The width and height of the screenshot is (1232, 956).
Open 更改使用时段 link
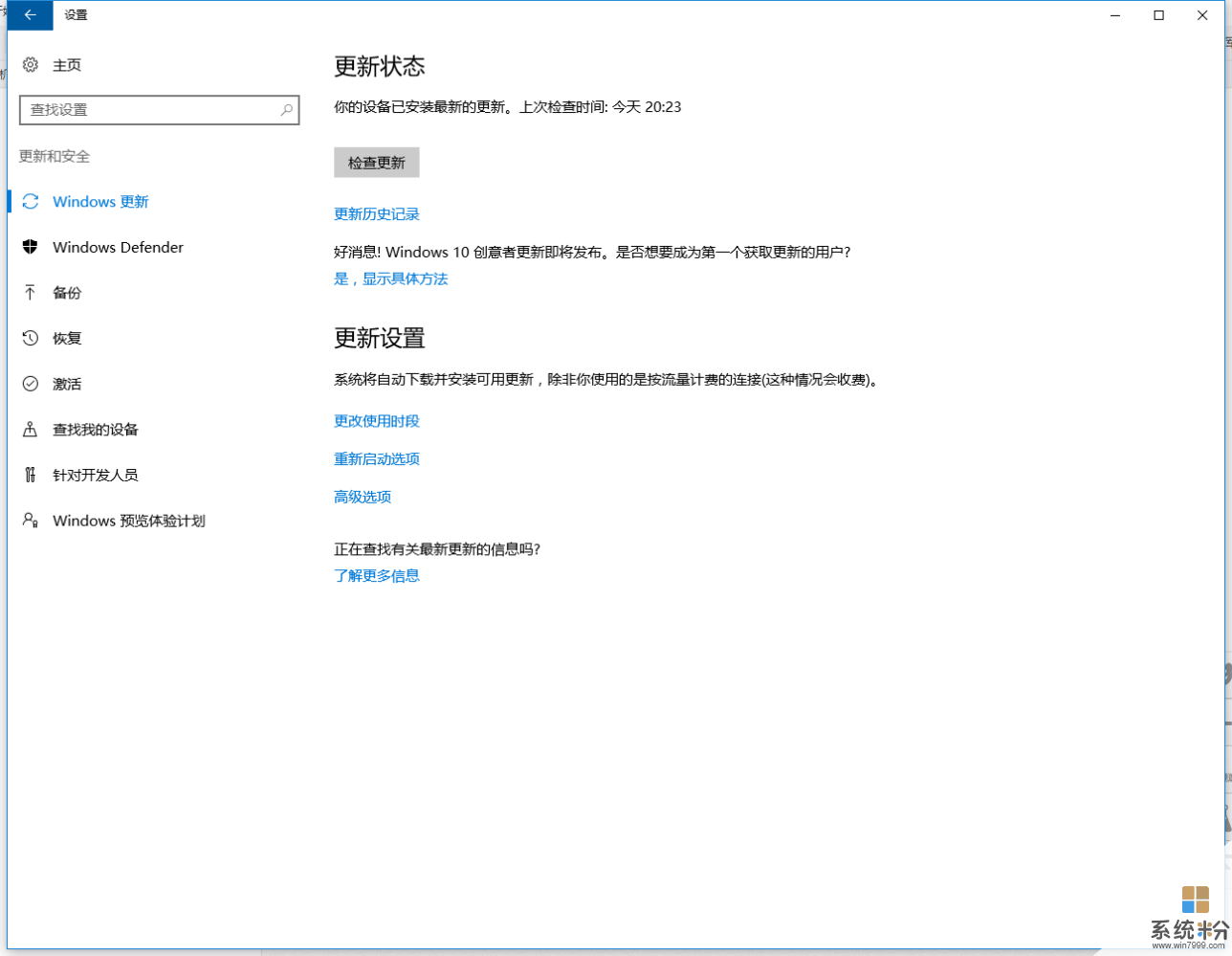point(377,421)
